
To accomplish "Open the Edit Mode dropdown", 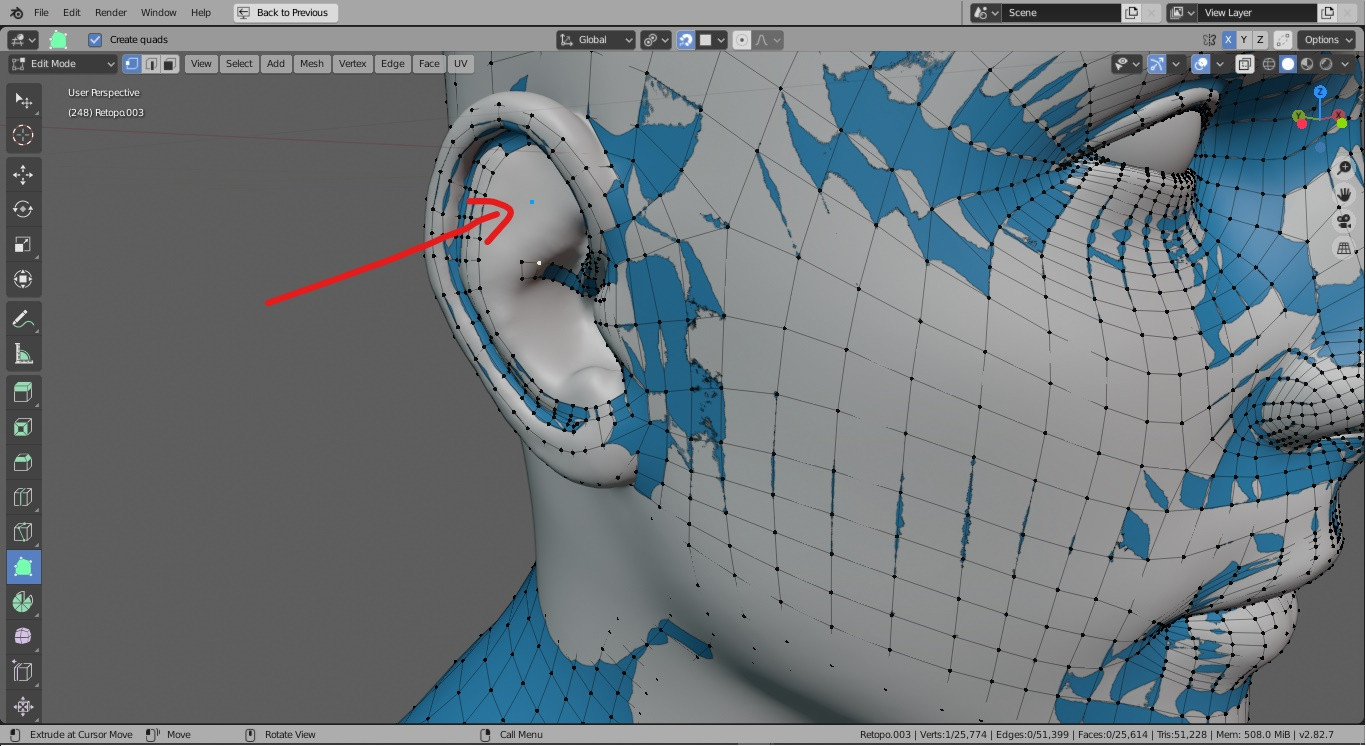I will click(x=63, y=64).
